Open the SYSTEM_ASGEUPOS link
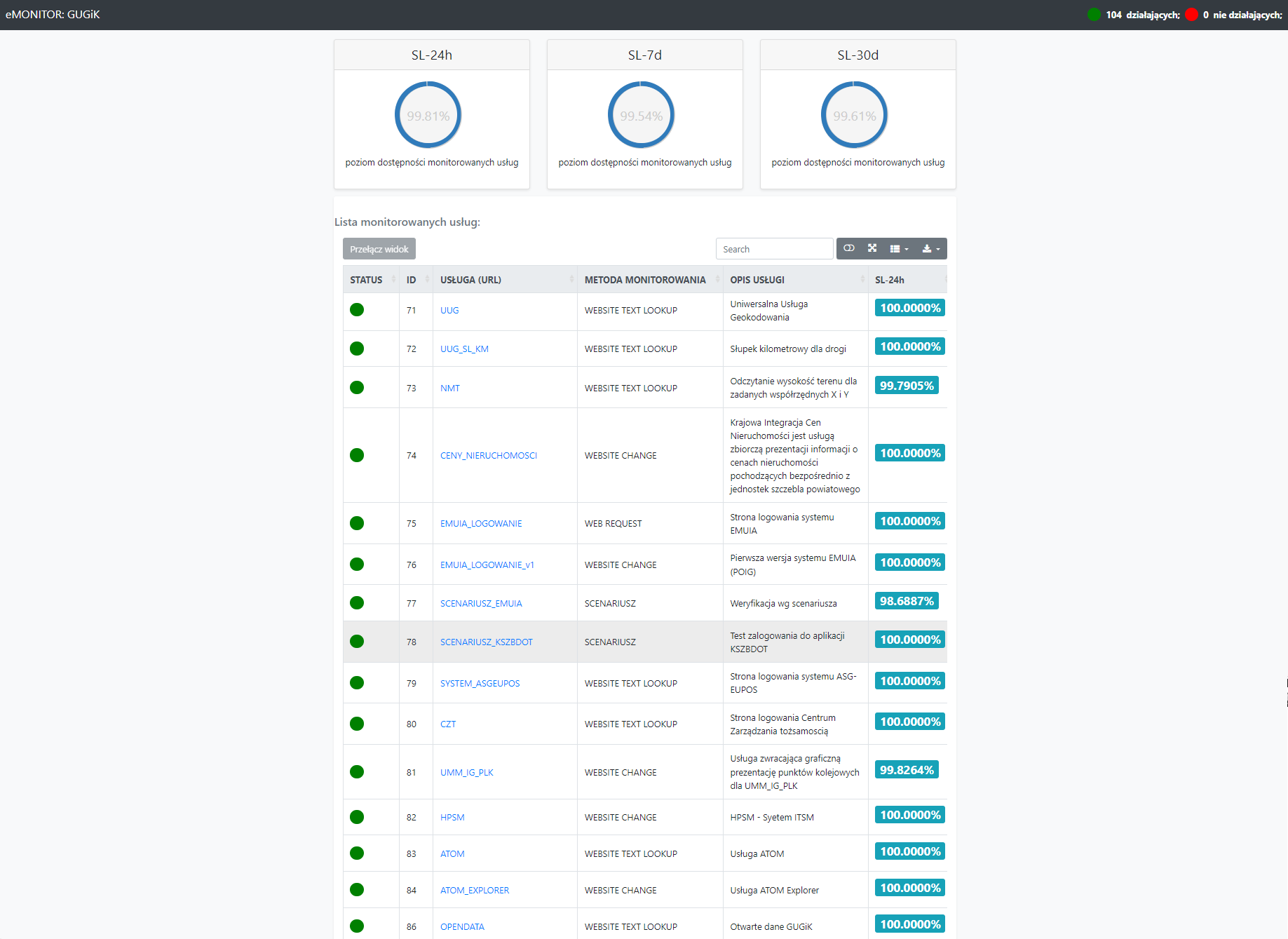This screenshot has height=939, width=1288. pyautogui.click(x=480, y=683)
